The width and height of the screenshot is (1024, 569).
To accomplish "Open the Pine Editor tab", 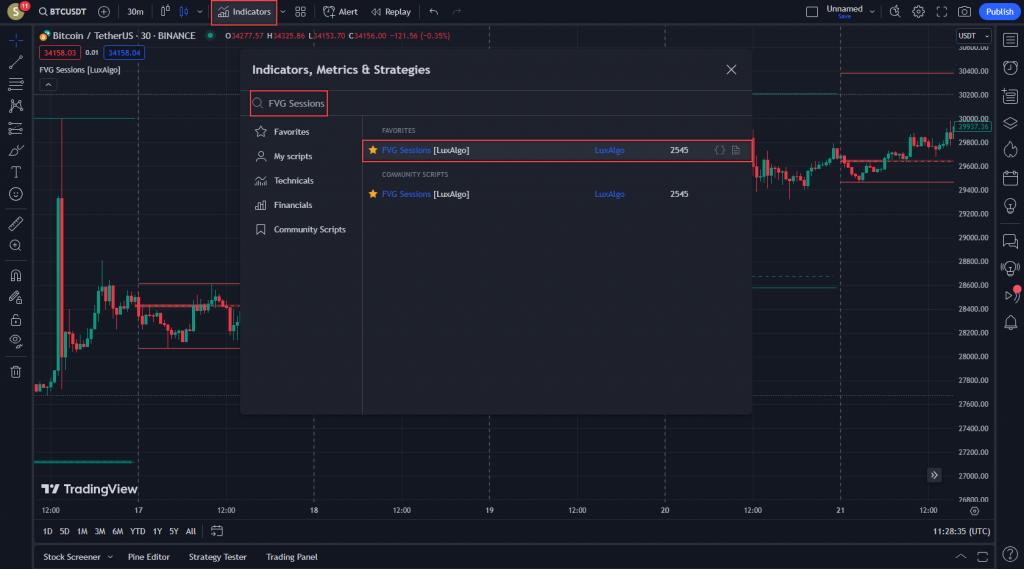I will 149,557.
